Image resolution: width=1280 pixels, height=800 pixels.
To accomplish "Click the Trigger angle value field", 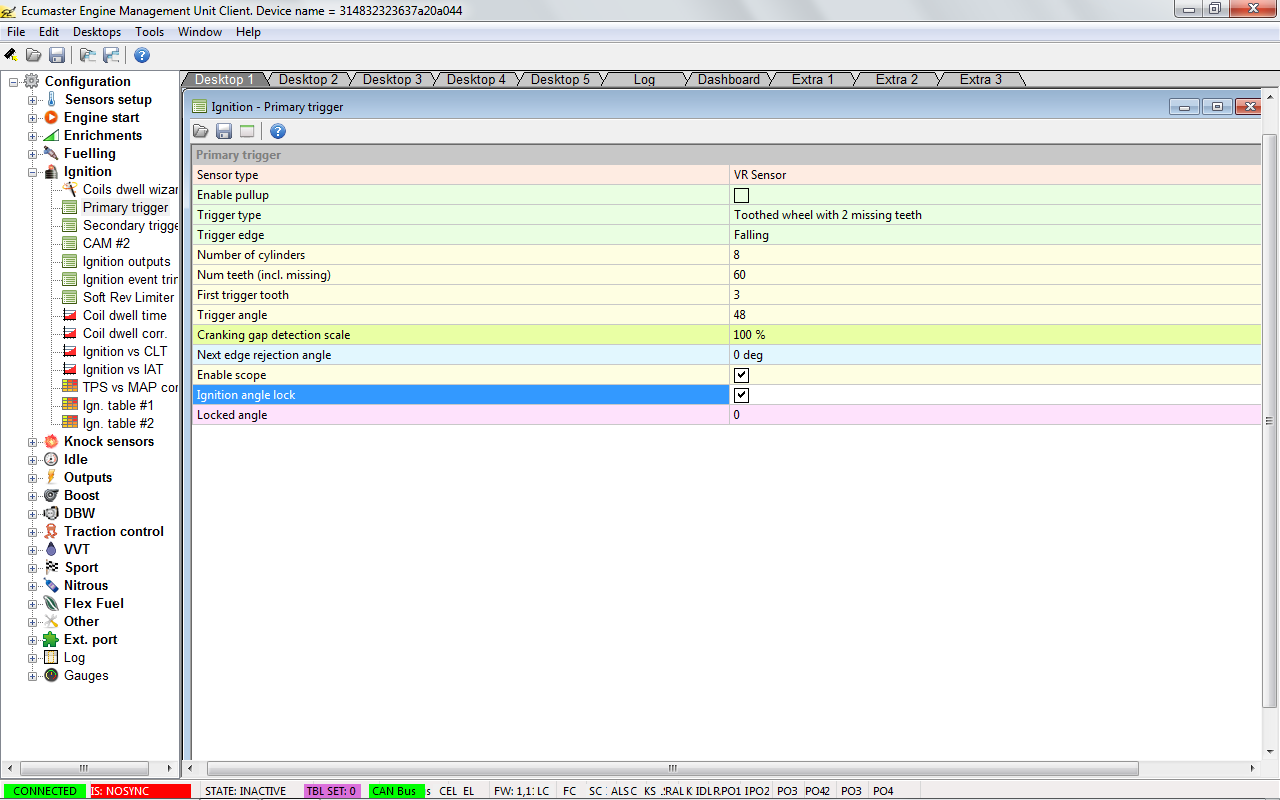I will (x=994, y=315).
